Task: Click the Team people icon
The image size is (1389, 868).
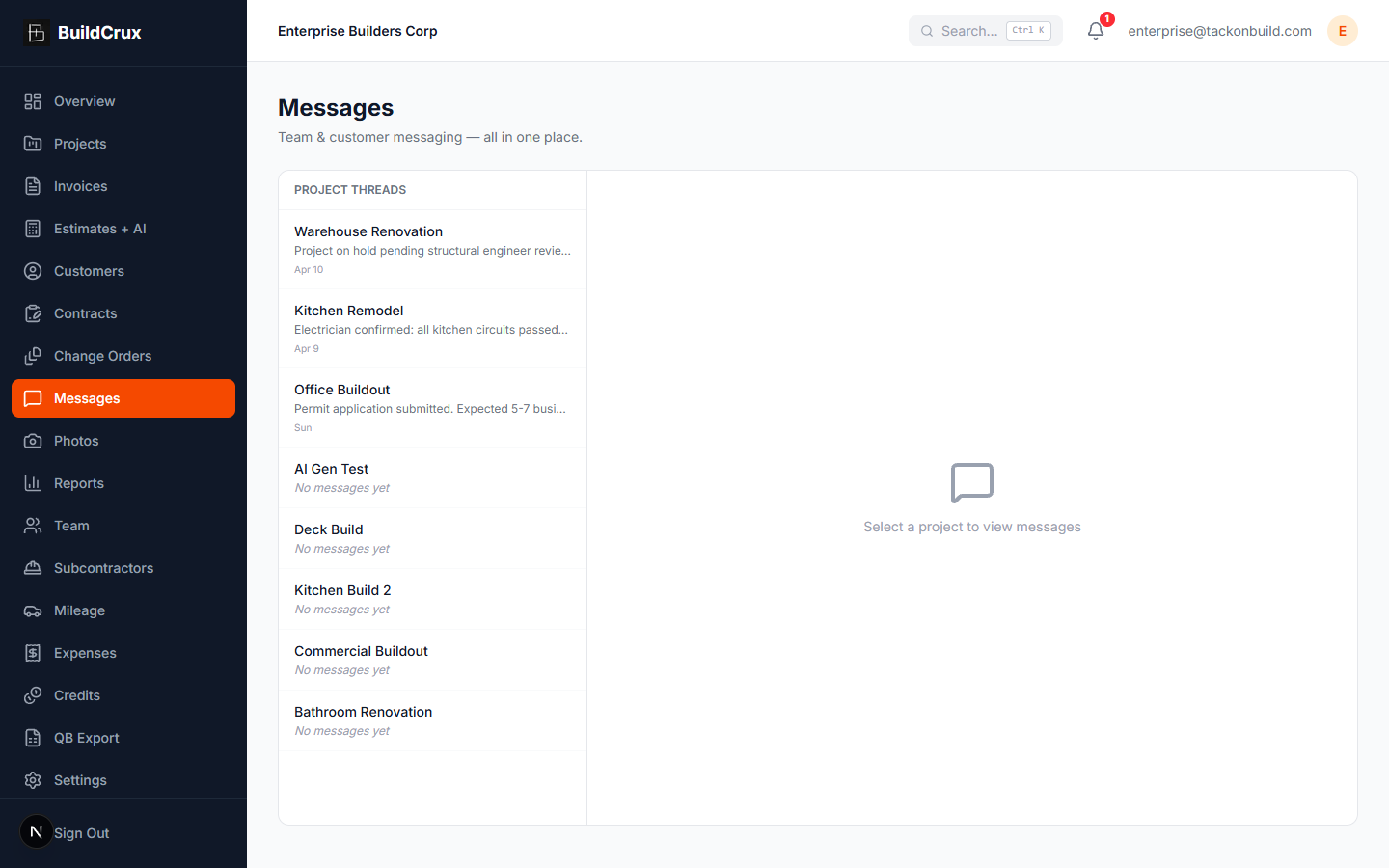Action: pos(33,526)
